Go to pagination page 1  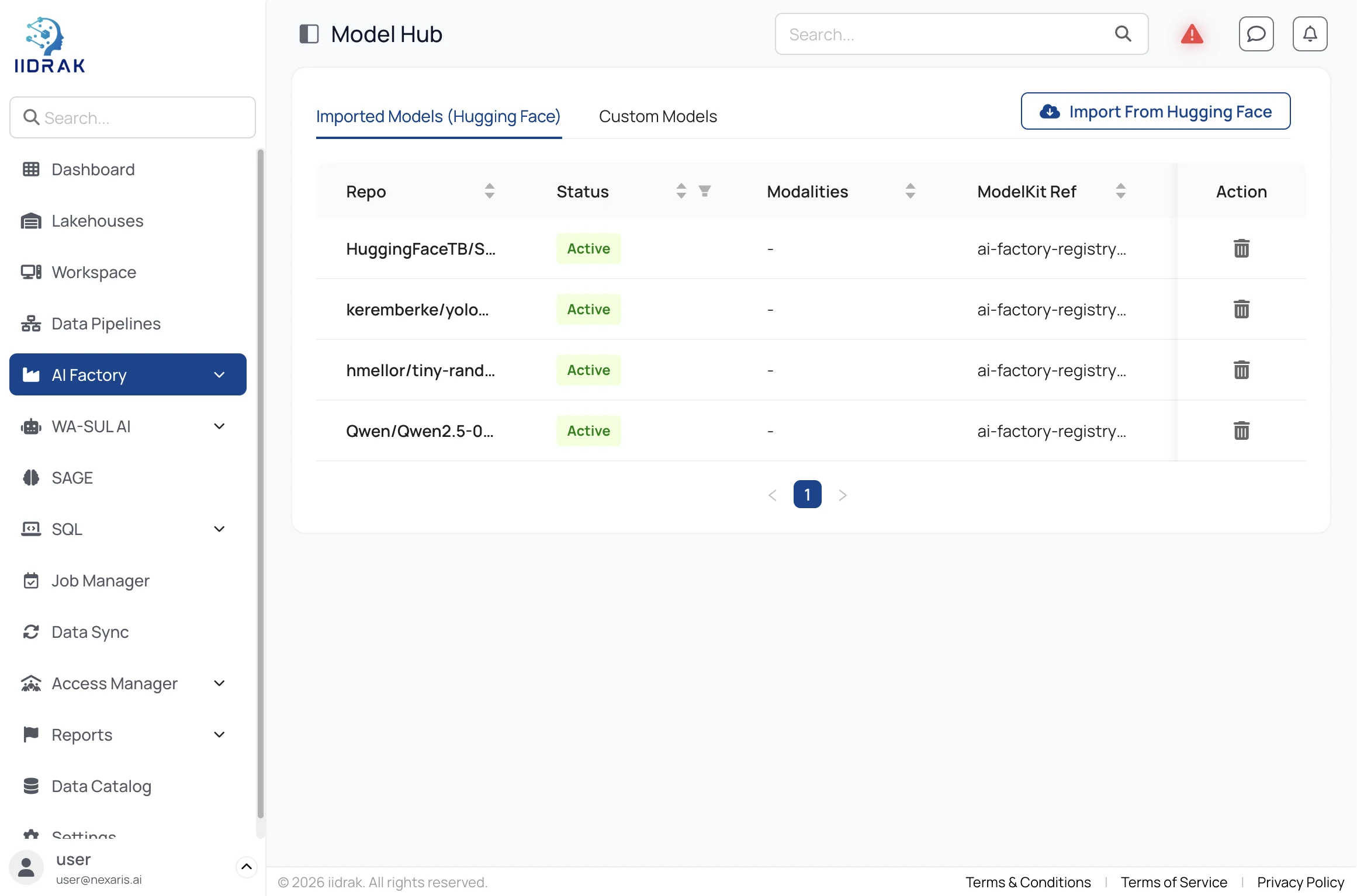pos(807,495)
